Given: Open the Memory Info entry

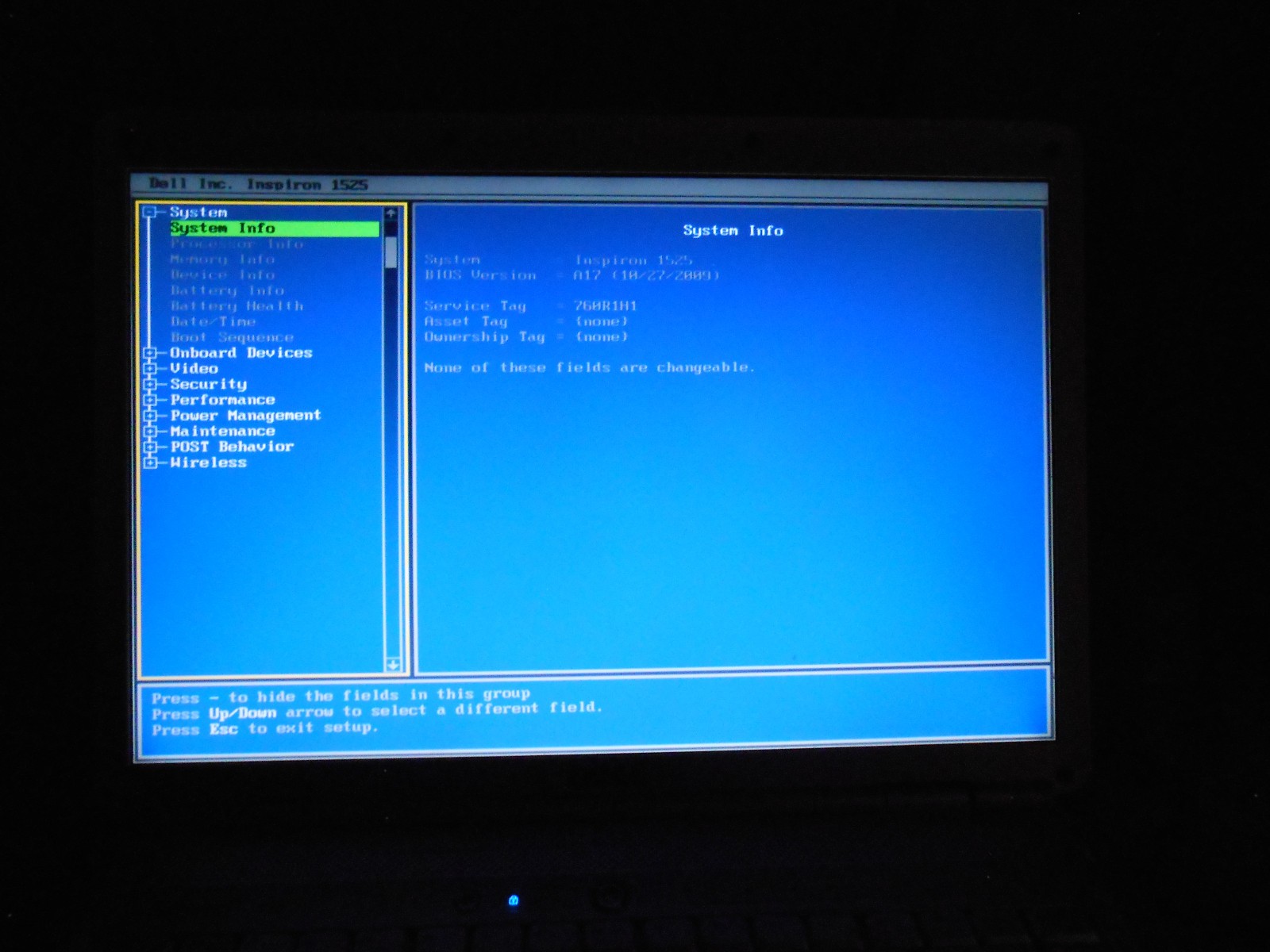Looking at the screenshot, I should click(222, 259).
